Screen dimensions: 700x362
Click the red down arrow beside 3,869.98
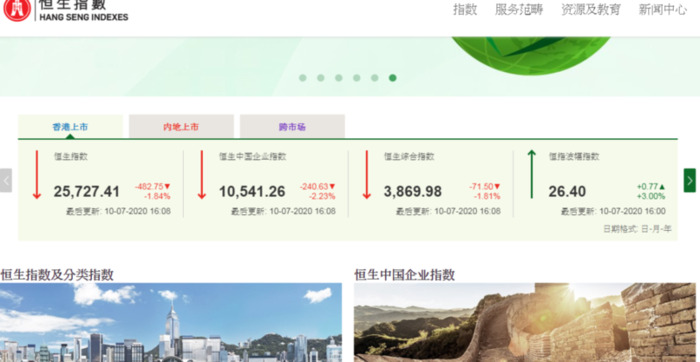pyautogui.click(x=367, y=175)
